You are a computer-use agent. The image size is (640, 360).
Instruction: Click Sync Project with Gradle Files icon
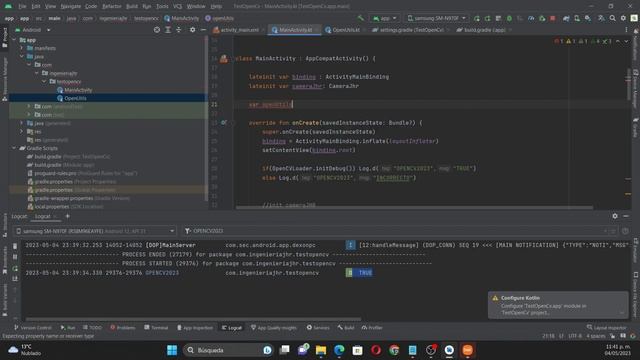tap(566, 18)
